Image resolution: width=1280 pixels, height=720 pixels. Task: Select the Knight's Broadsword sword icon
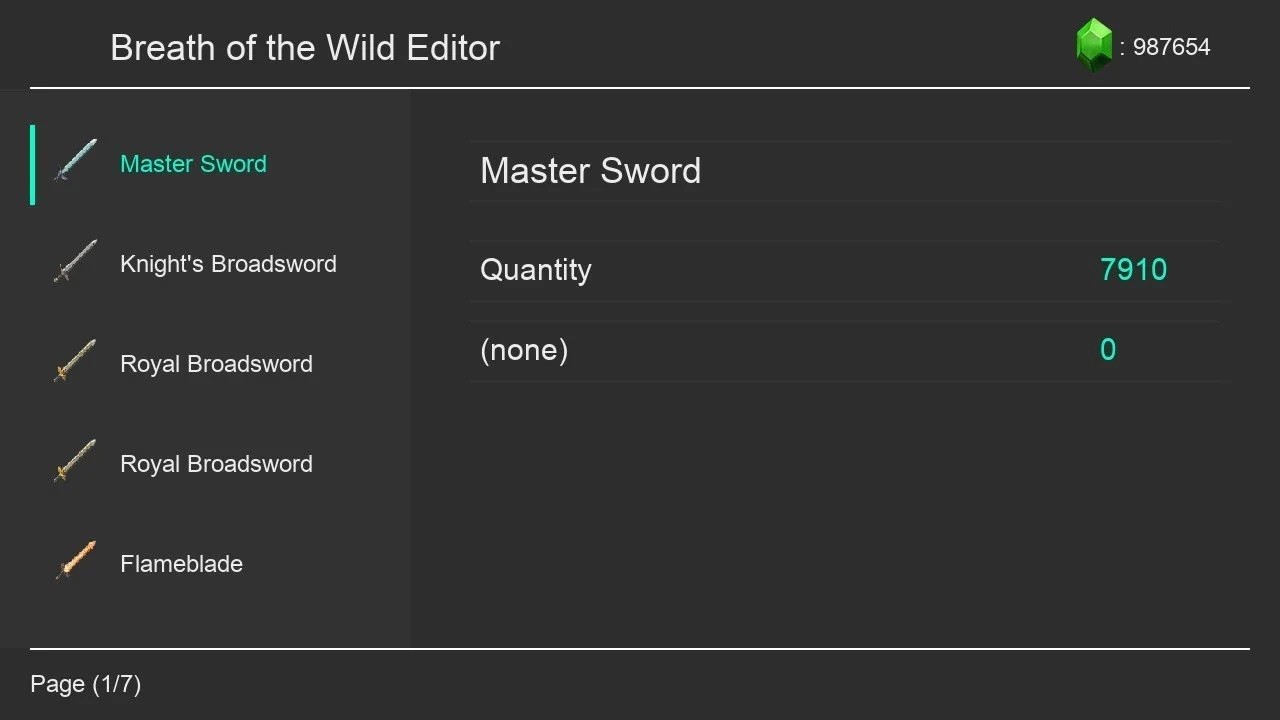click(75, 261)
